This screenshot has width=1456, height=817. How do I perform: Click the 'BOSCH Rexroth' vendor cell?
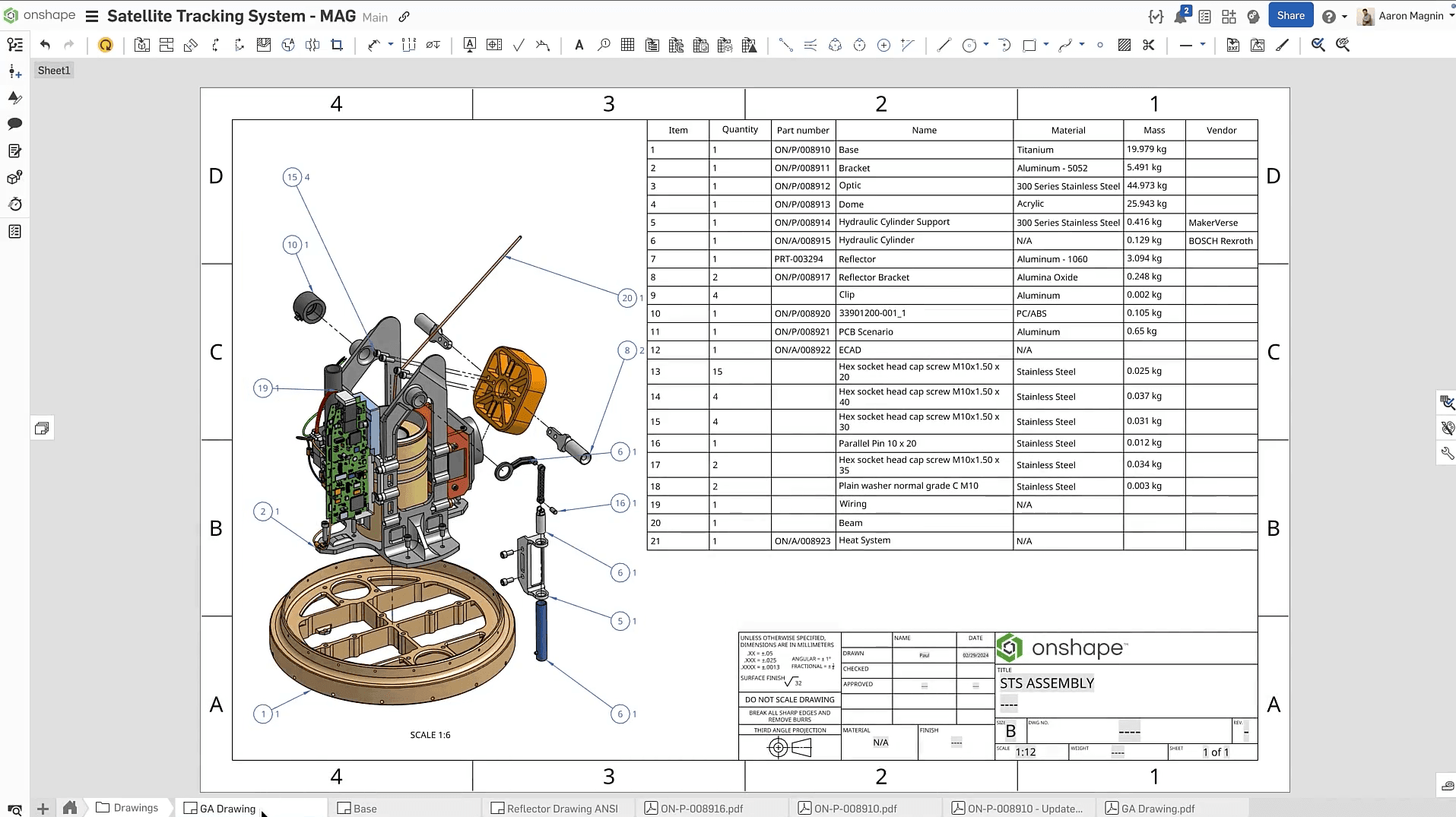(x=1220, y=241)
